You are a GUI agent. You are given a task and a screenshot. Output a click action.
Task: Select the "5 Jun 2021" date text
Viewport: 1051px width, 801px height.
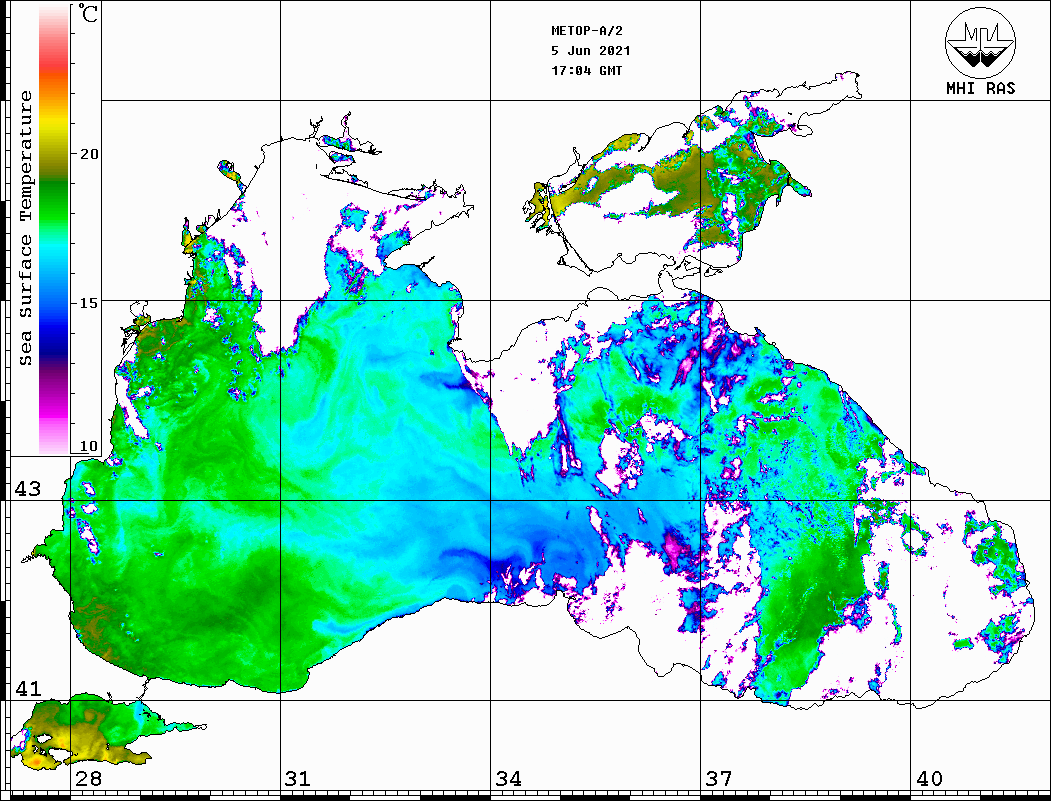(x=591, y=51)
